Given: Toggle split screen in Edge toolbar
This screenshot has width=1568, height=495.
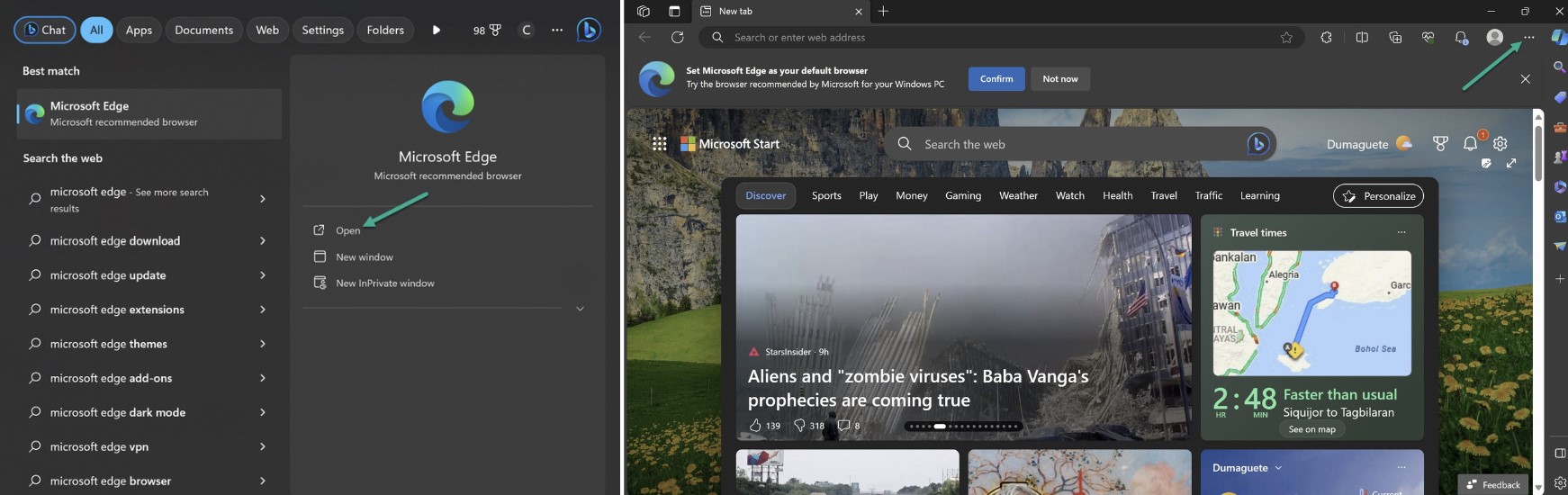Looking at the screenshot, I should click(x=1362, y=37).
